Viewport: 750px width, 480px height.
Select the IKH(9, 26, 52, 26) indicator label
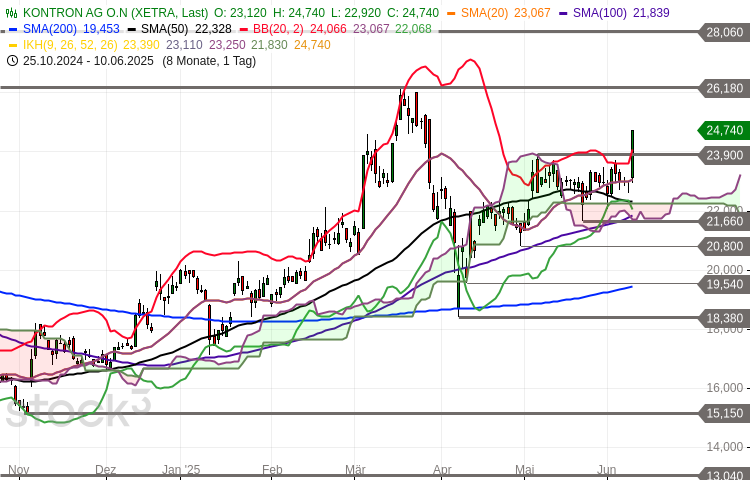click(x=70, y=45)
